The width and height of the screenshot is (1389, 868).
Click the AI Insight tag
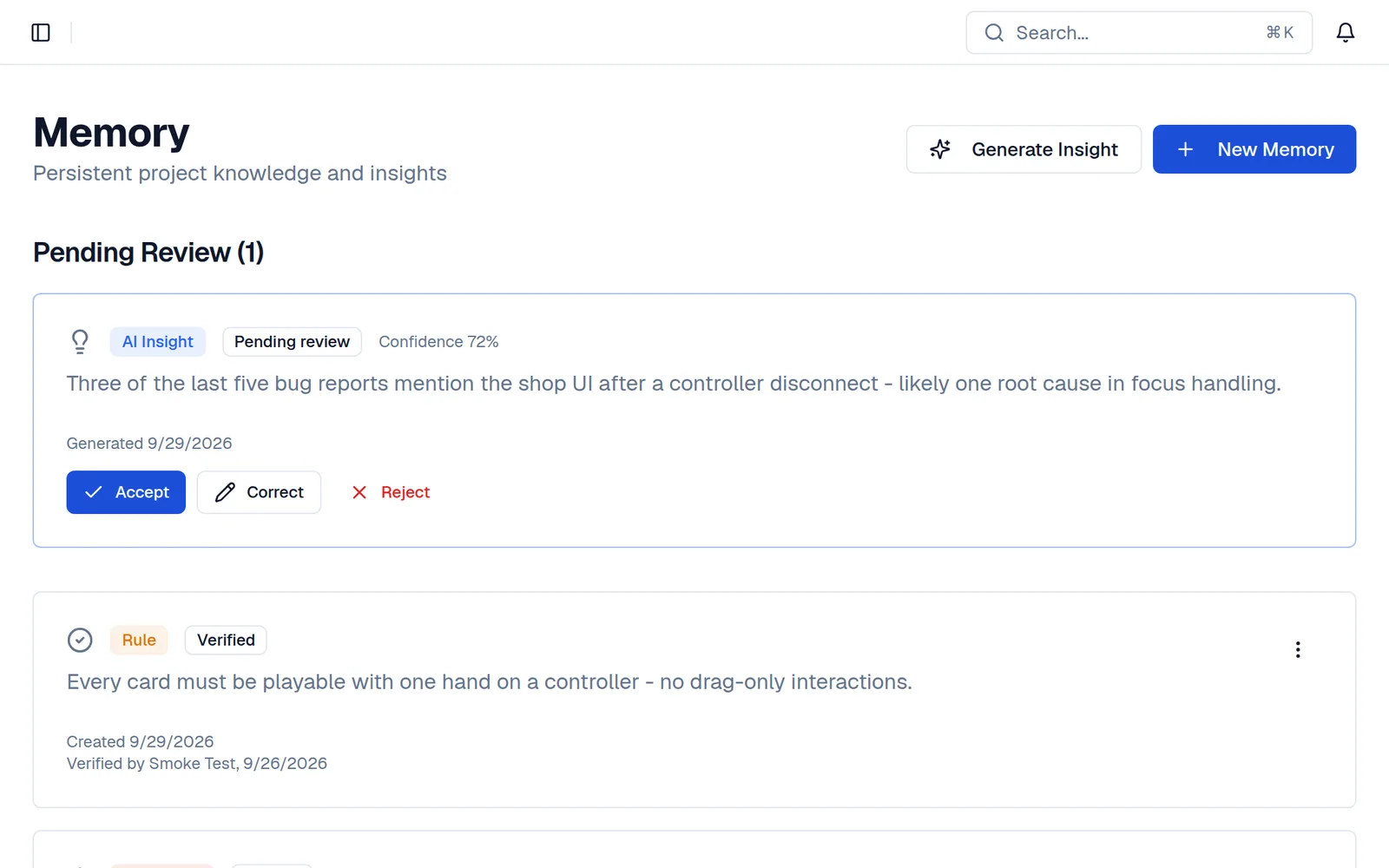pos(158,342)
